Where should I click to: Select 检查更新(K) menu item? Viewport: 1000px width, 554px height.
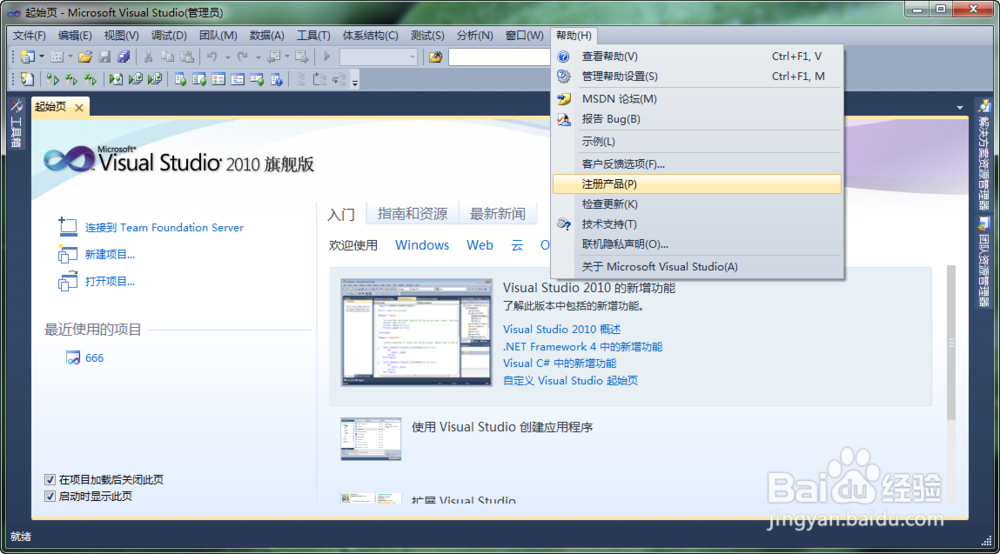point(697,204)
